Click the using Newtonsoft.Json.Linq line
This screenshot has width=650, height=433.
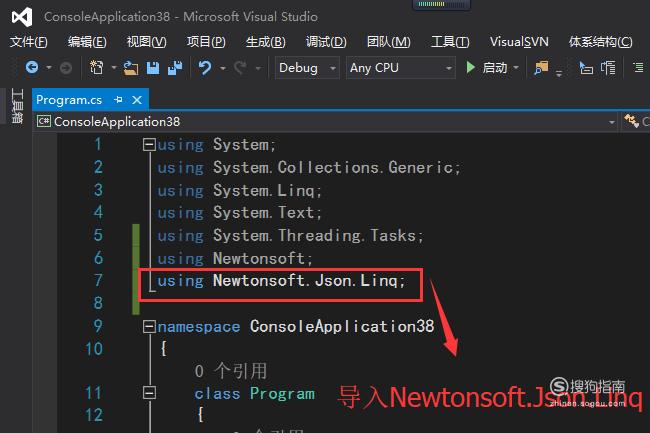pyautogui.click(x=281, y=281)
